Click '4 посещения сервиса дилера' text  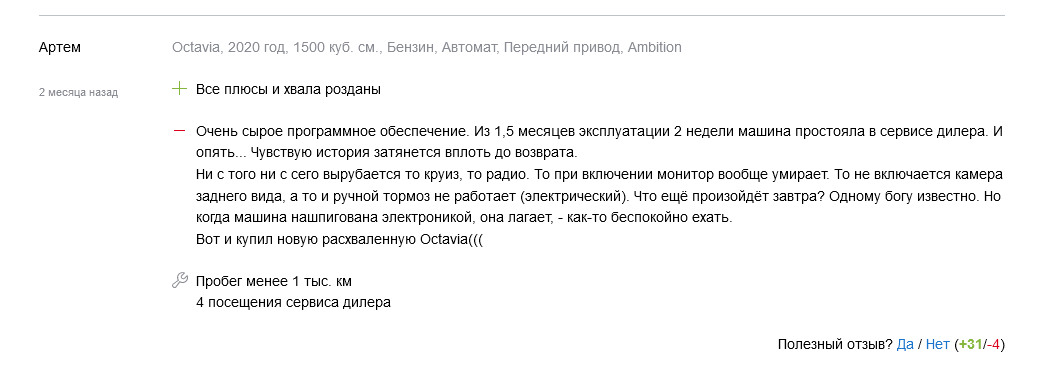pos(293,302)
